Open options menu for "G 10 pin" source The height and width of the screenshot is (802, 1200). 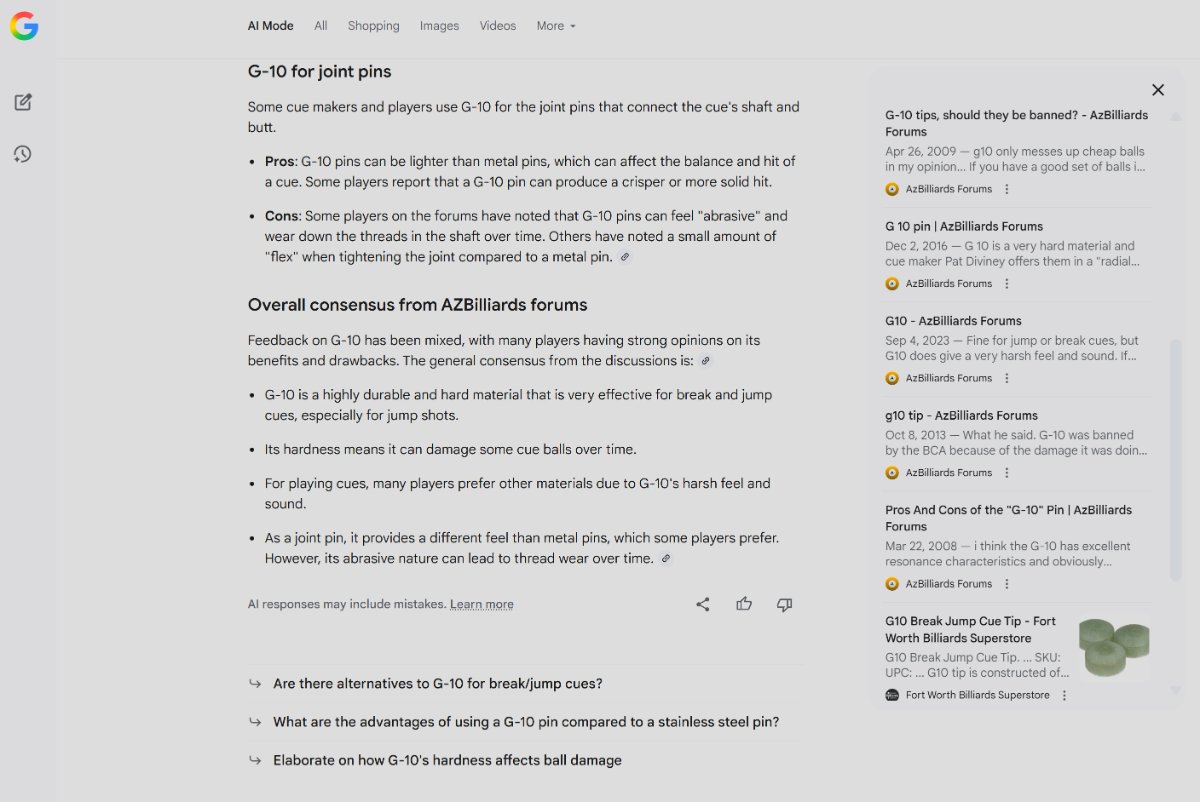tap(1007, 284)
